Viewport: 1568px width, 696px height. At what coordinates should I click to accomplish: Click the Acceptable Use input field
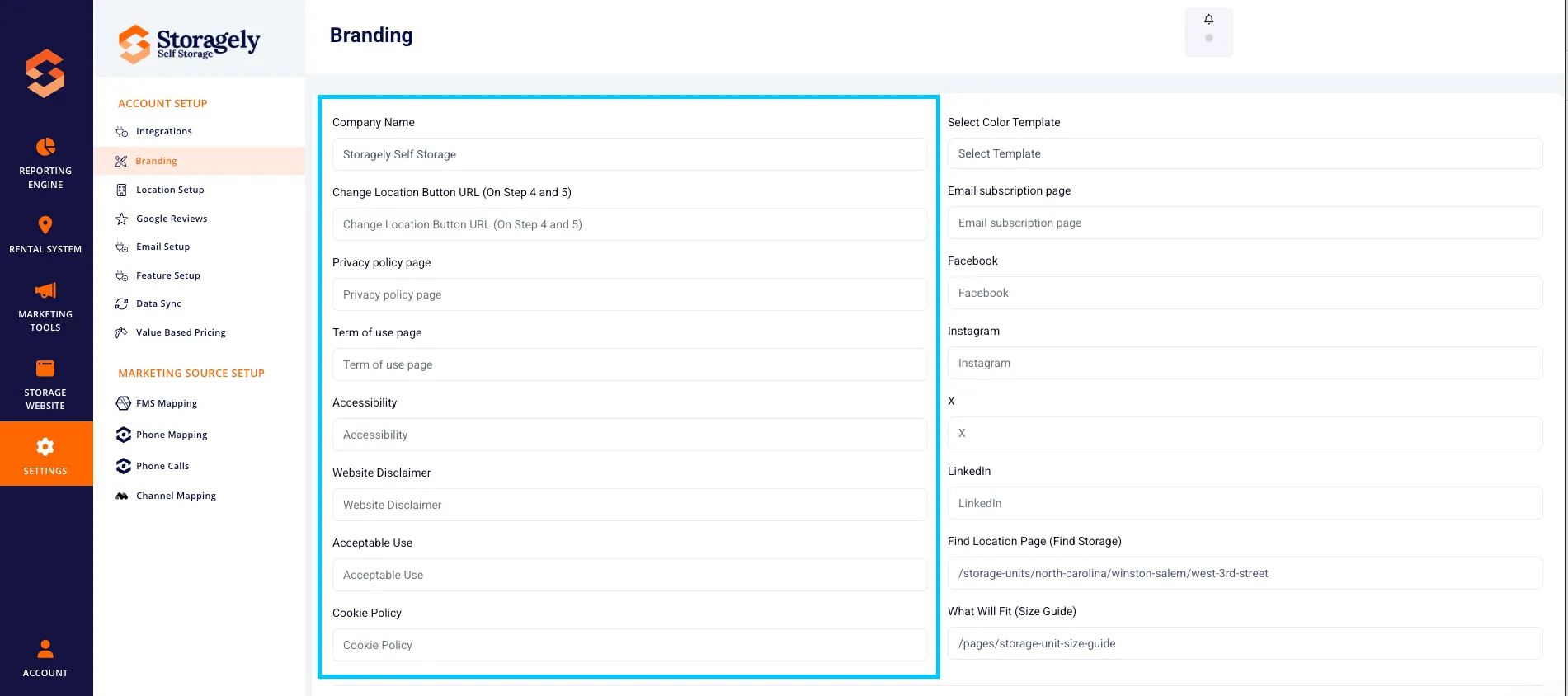[x=629, y=575]
